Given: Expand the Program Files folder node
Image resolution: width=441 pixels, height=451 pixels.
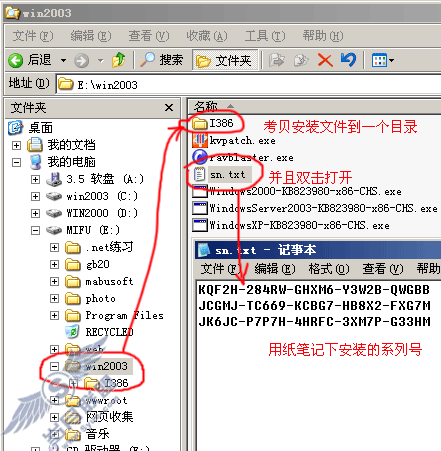Looking at the screenshot, I should 54,315.
